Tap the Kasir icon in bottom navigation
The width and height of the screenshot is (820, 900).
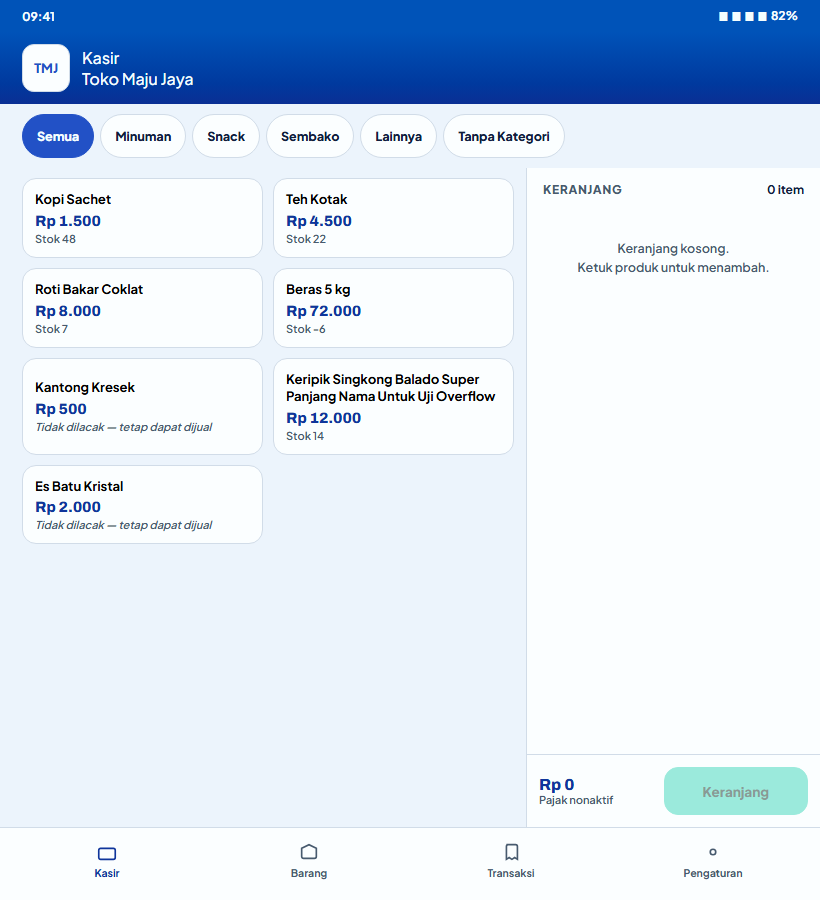pyautogui.click(x=107, y=854)
